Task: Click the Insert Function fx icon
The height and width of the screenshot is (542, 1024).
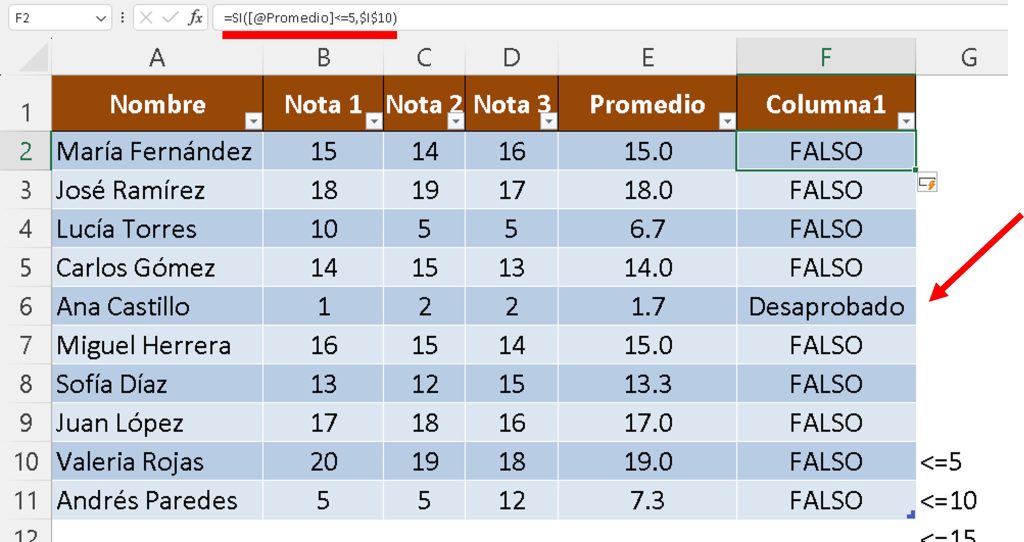Action: tap(195, 18)
